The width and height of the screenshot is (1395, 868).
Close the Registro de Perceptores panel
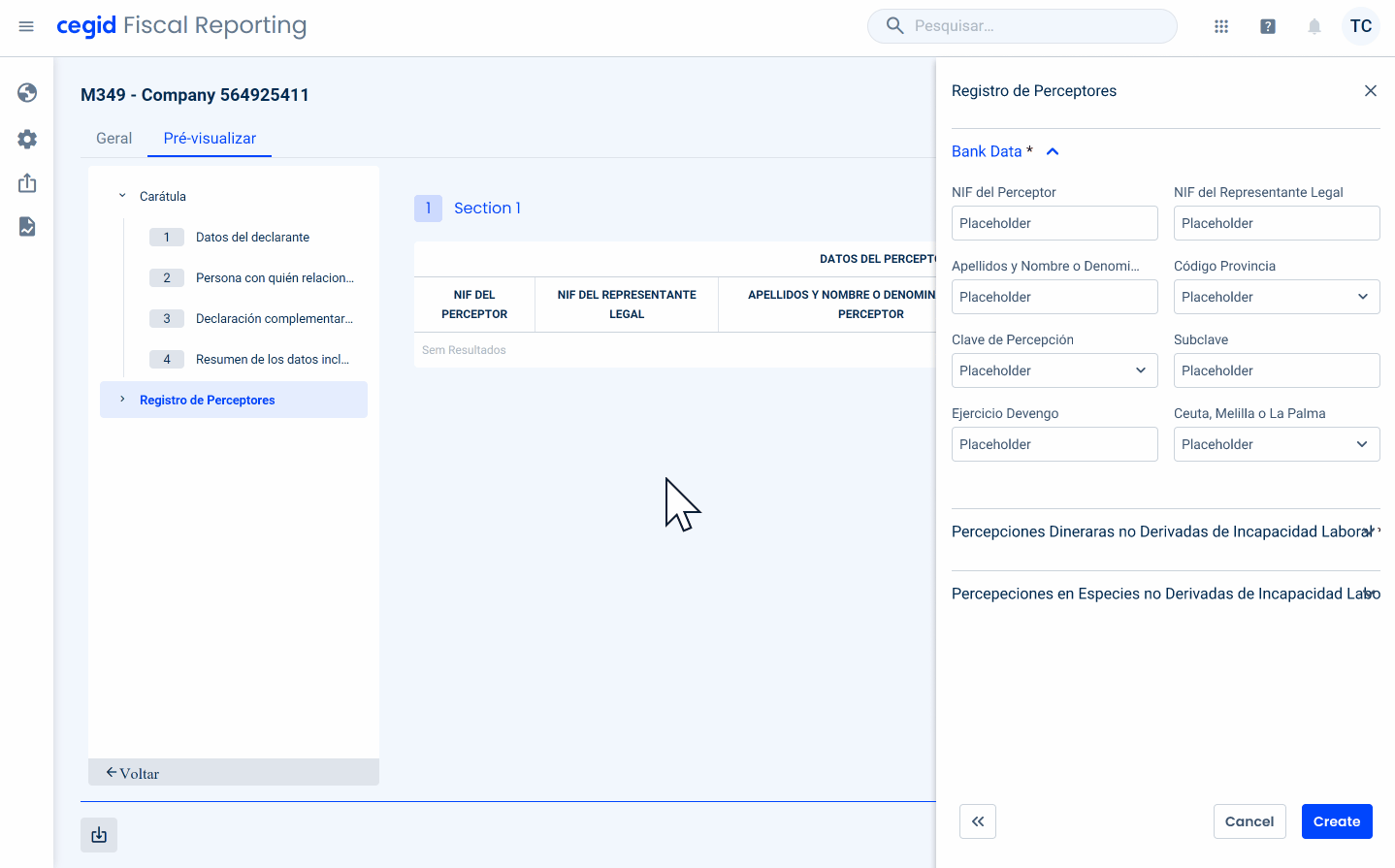[1370, 91]
